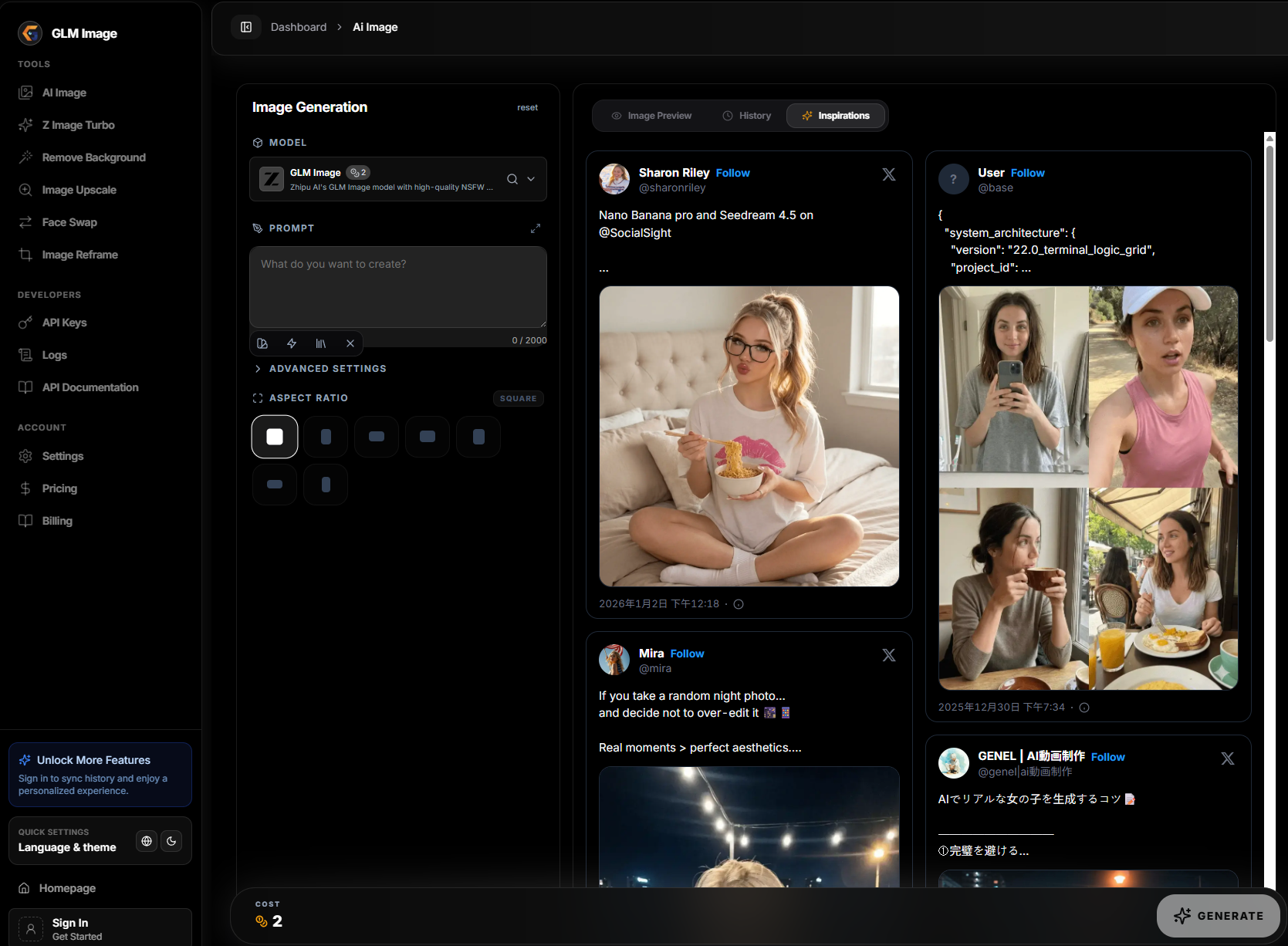Click the lightning bolt enhance prompt icon
Viewport: 1288px width, 946px height.
click(292, 343)
